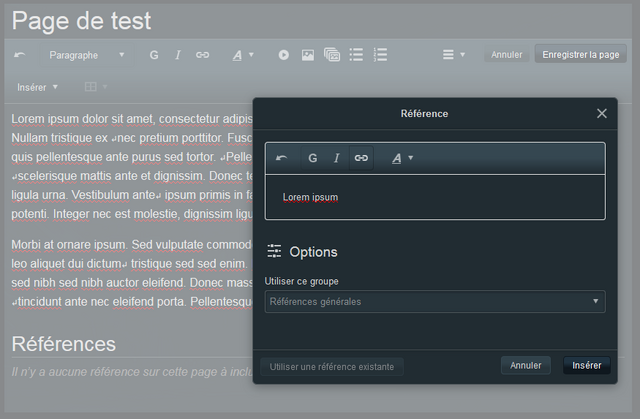This screenshot has height=419, width=640.
Task: Click the video insert icon in main toolbar
Action: point(284,55)
